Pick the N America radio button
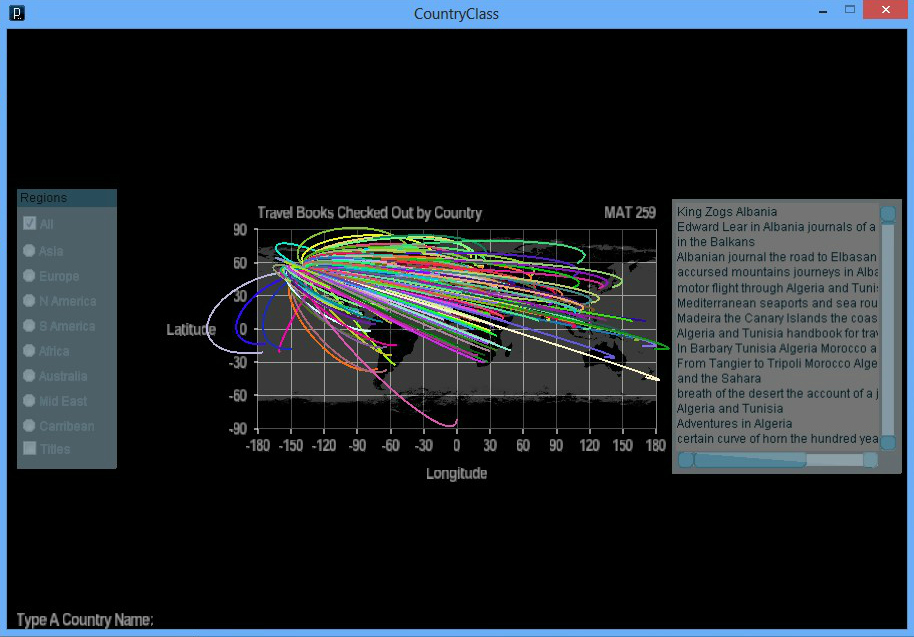Screen dimensions: 914x637 [30, 301]
